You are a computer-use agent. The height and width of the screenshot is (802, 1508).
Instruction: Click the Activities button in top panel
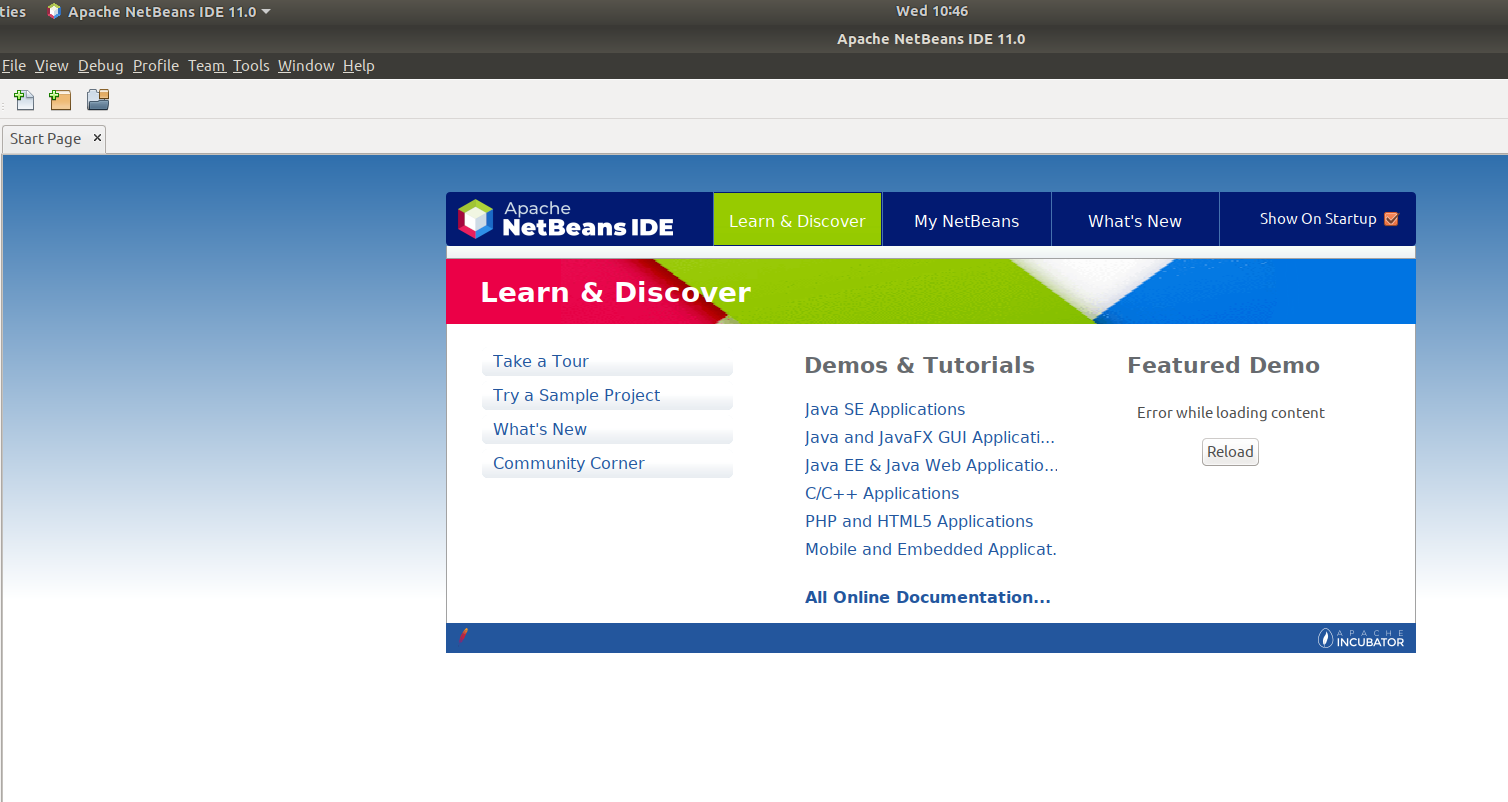13,12
